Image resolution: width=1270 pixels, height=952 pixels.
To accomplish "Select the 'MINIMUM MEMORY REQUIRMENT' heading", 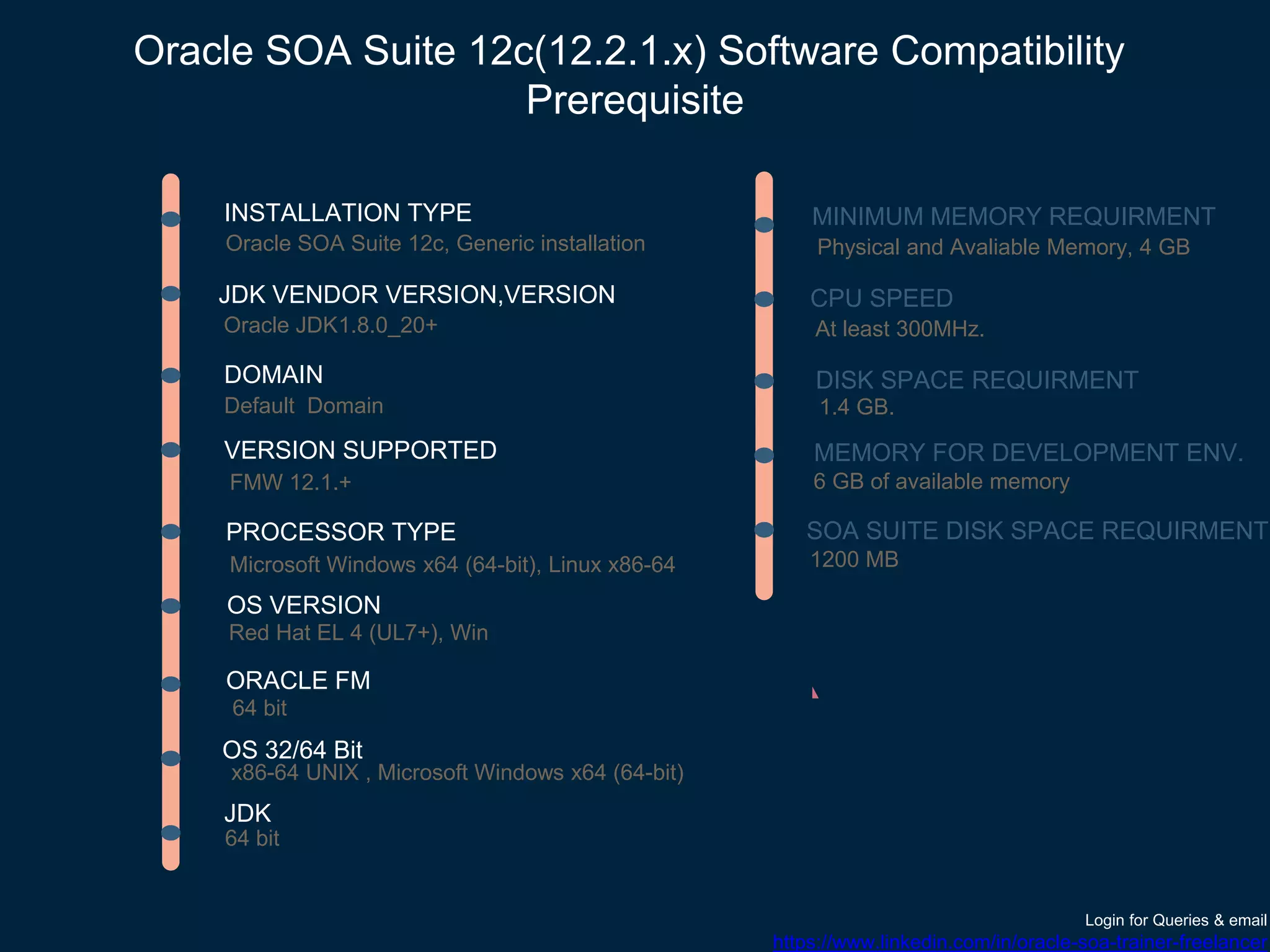I will click(x=1014, y=216).
